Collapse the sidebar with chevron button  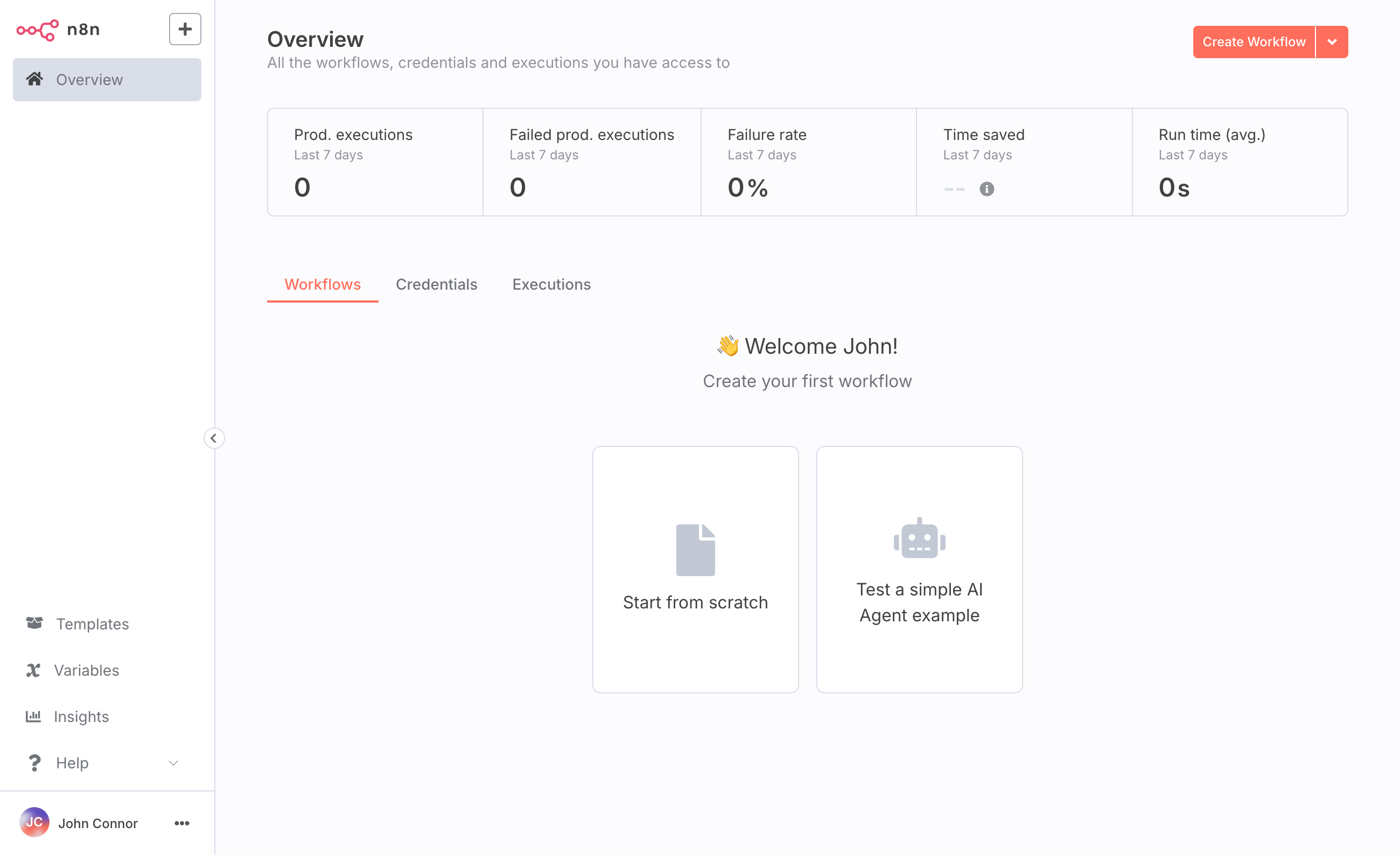click(x=214, y=438)
